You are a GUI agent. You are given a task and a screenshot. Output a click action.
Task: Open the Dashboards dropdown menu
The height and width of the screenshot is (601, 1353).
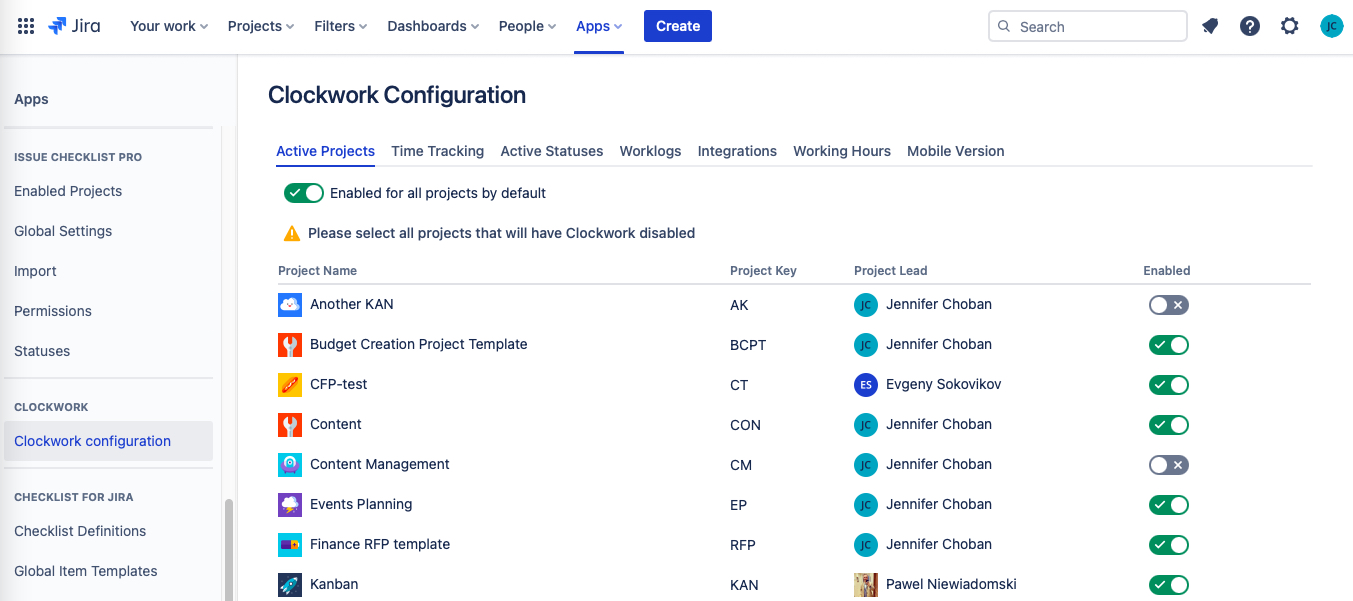433,26
